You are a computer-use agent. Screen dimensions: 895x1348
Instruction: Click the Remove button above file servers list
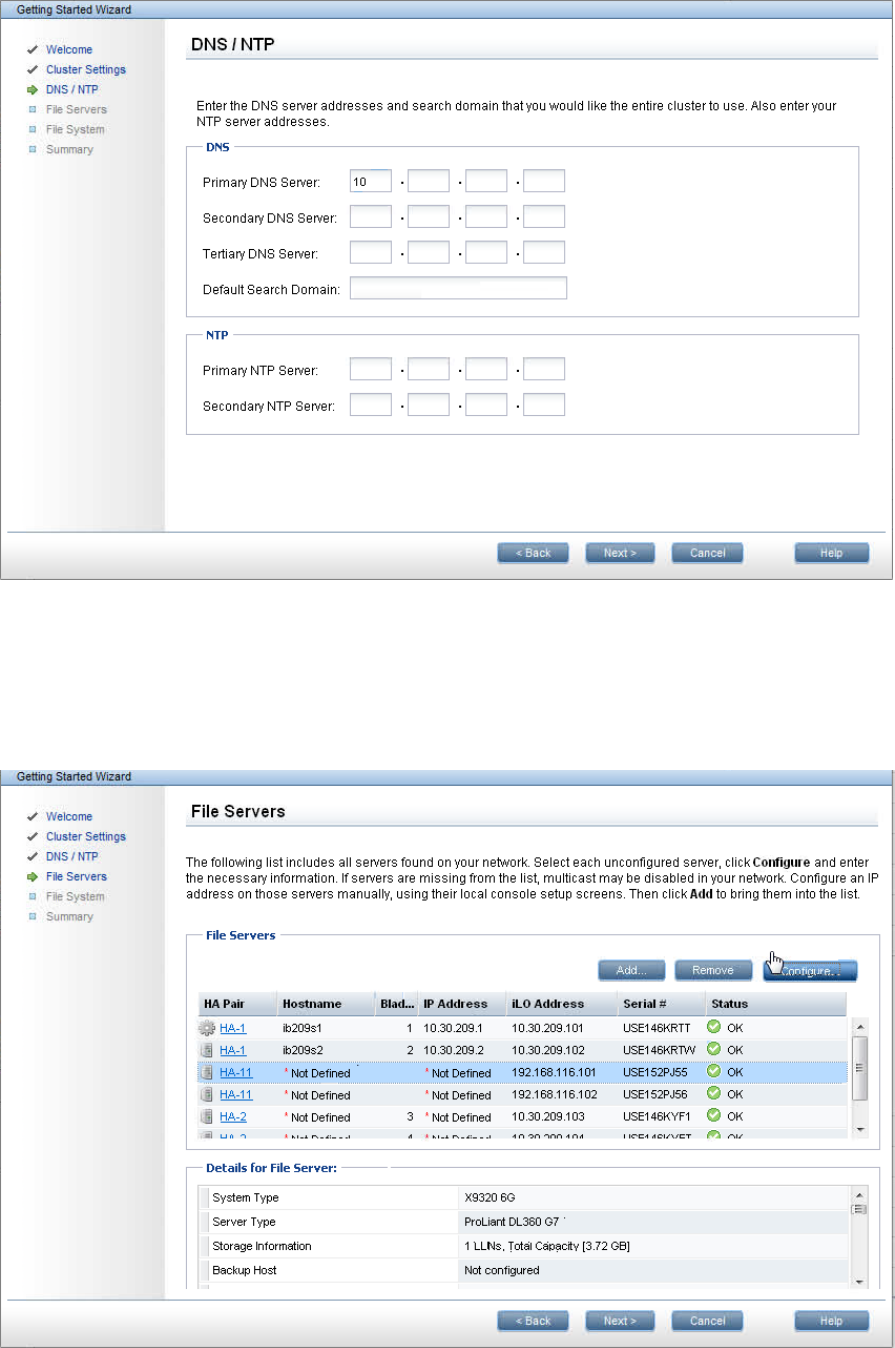[713, 970]
